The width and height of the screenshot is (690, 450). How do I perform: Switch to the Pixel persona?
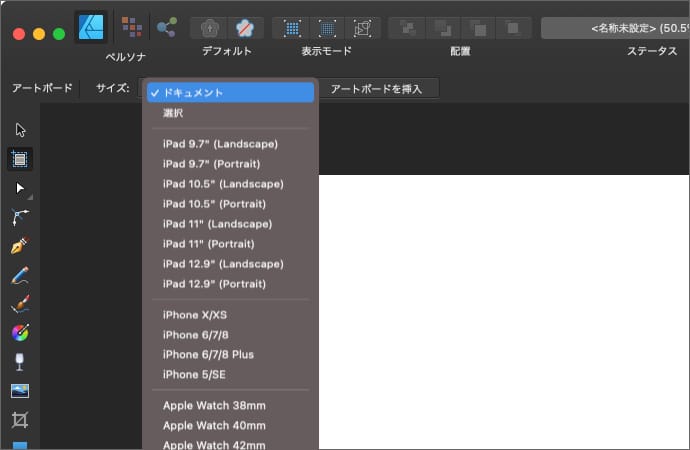[131, 26]
